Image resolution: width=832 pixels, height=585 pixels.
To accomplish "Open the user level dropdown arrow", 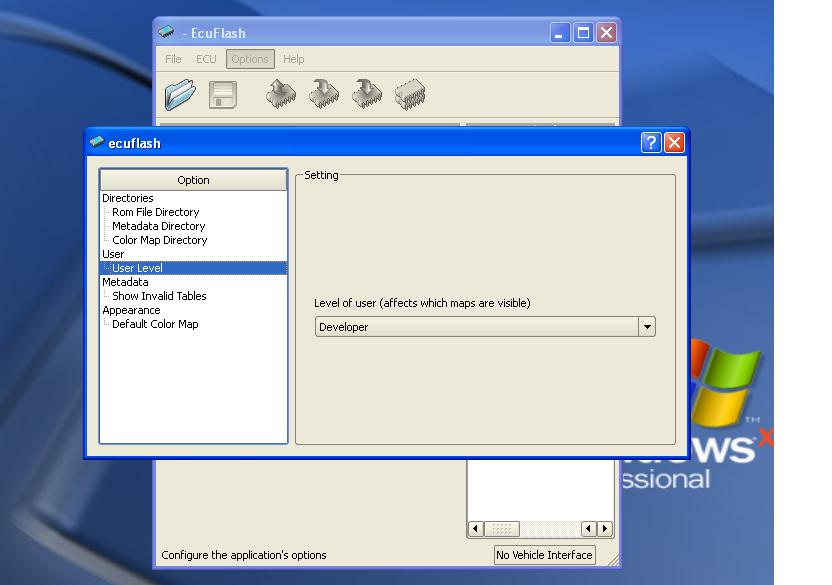I will (x=647, y=326).
